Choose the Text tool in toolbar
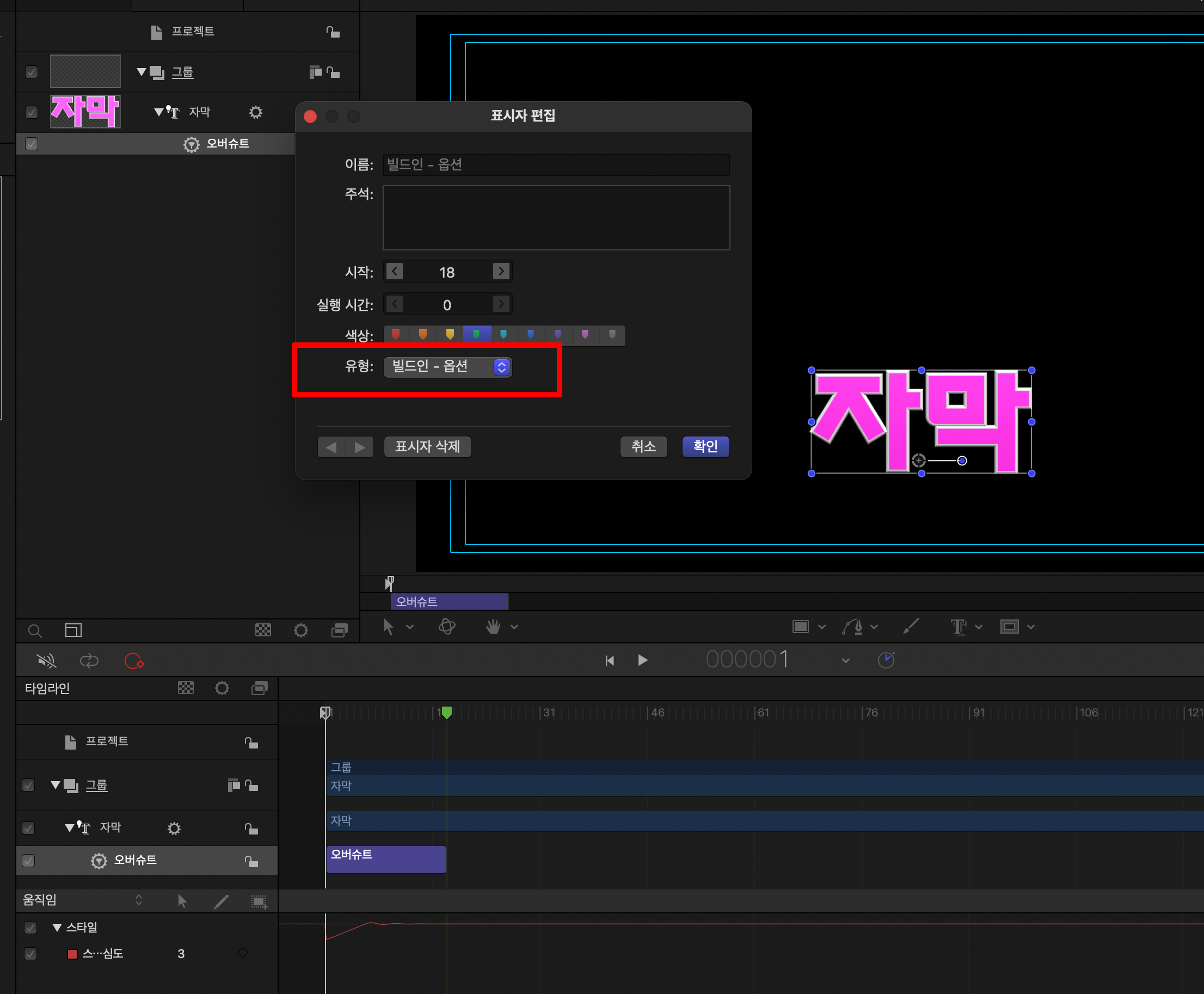The image size is (1204, 994). (x=958, y=627)
